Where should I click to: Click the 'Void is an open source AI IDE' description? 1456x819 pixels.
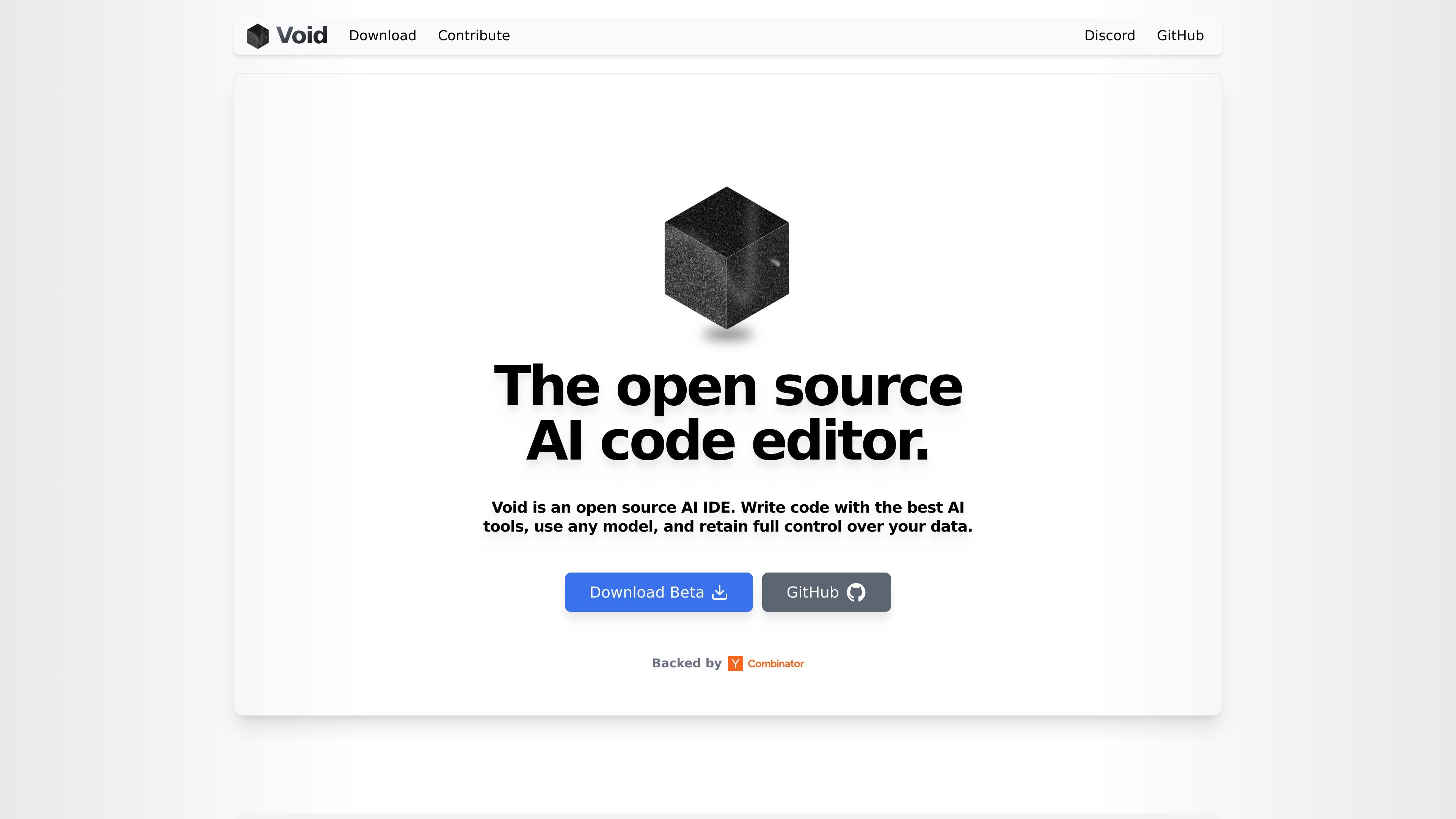[x=728, y=516]
